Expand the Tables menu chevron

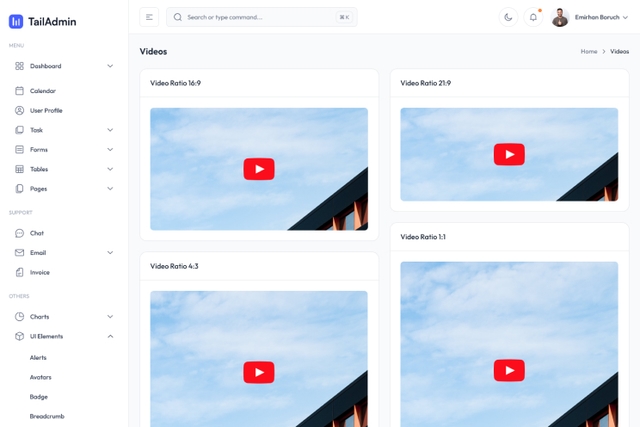pos(110,169)
